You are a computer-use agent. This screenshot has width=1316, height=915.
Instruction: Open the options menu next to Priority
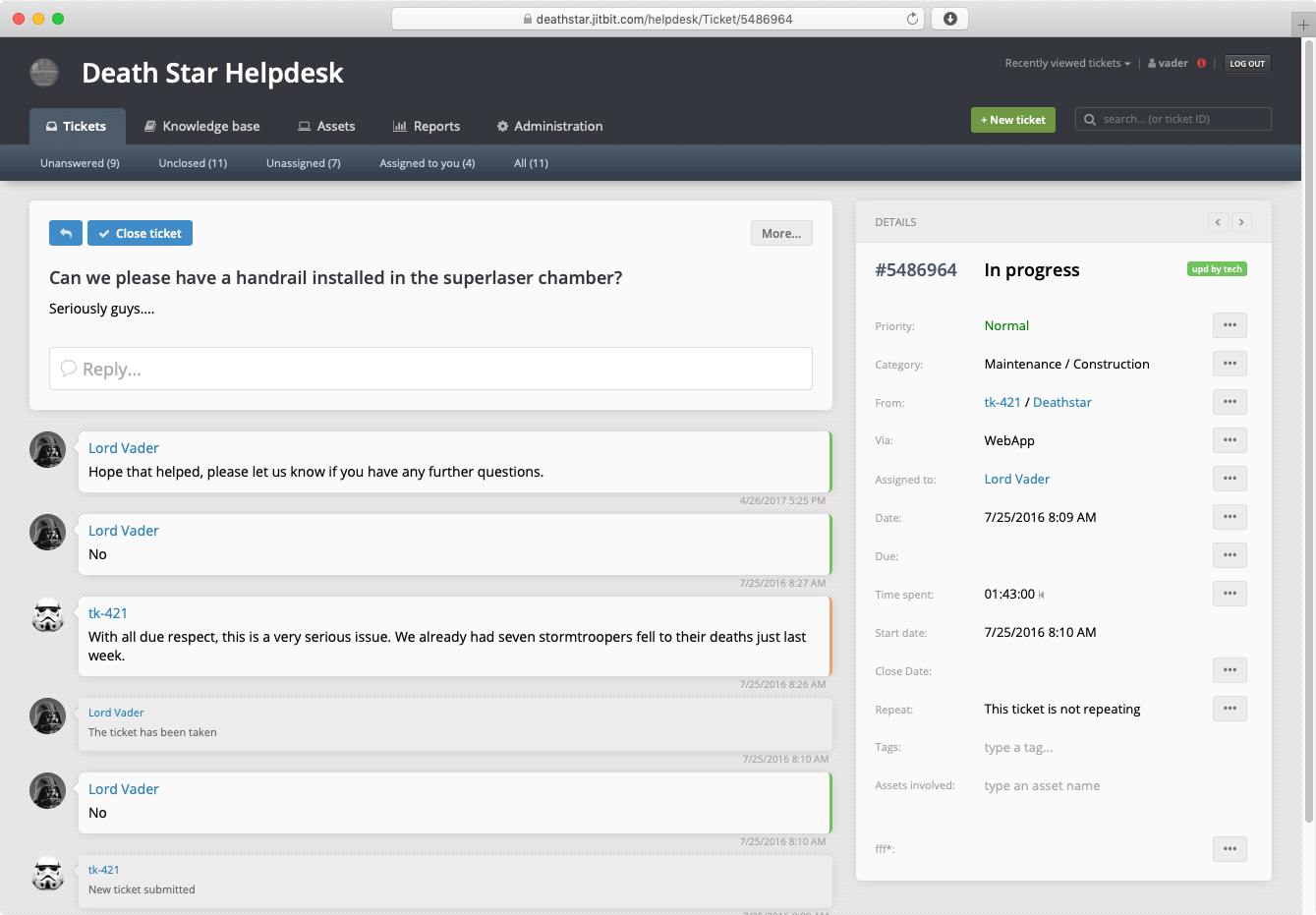point(1230,325)
